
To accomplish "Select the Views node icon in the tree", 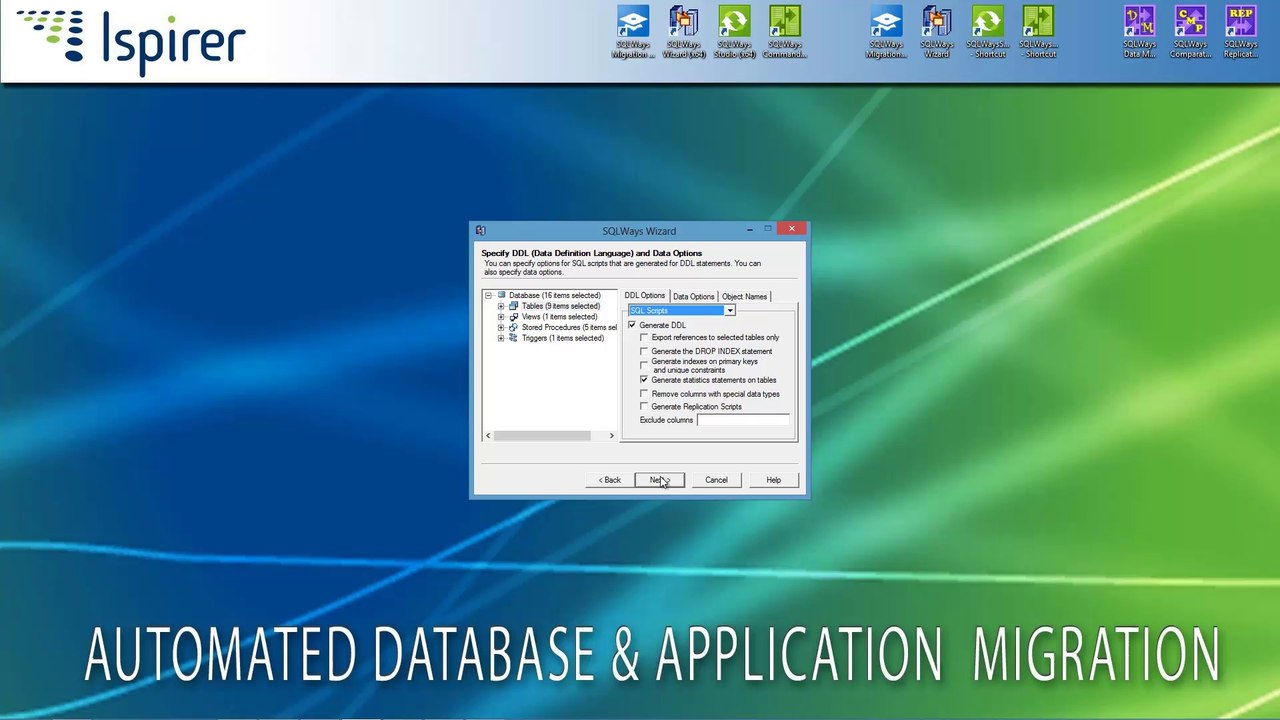I will 514,317.
